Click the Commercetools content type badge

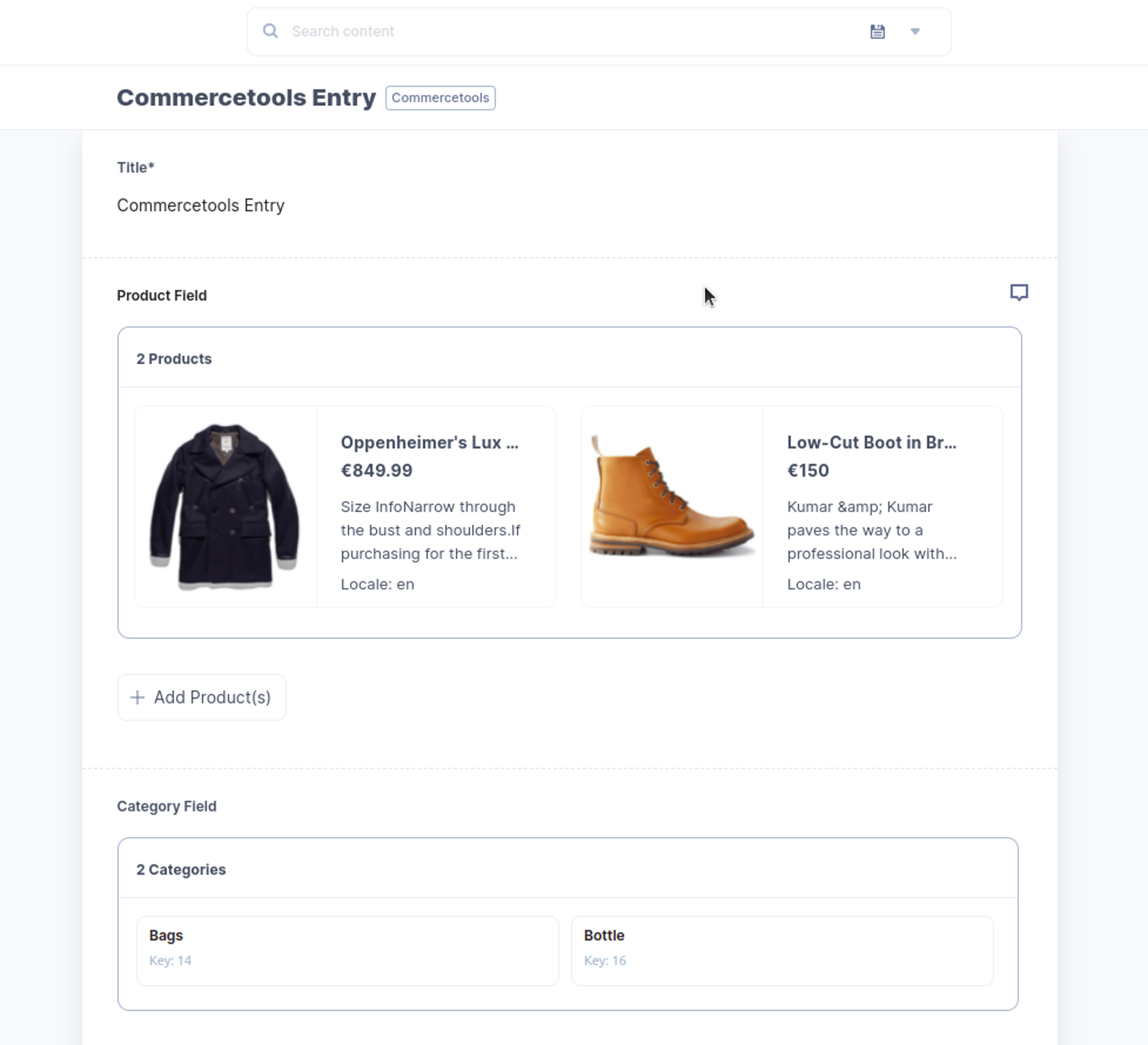pos(440,98)
